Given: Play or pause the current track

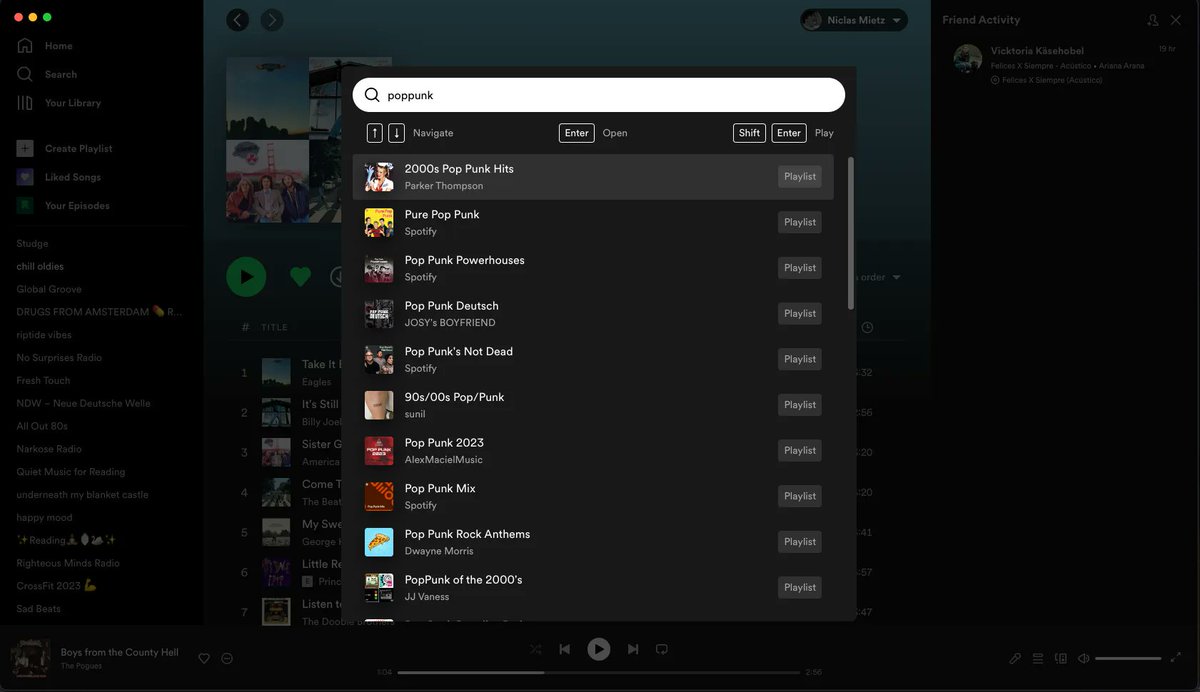Looking at the screenshot, I should [x=598, y=649].
